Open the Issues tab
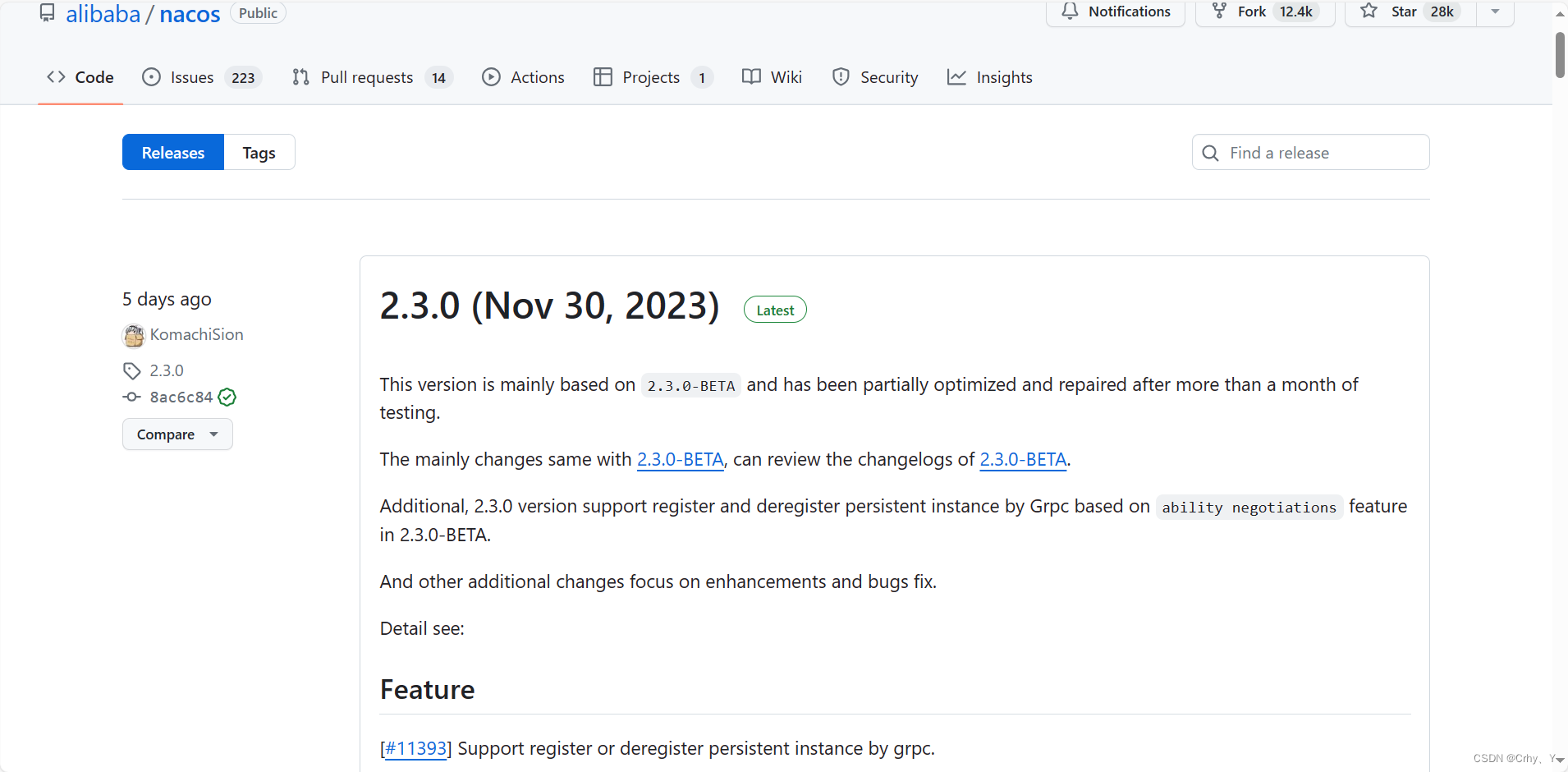Screen dimensions: 1568x772 coord(201,77)
